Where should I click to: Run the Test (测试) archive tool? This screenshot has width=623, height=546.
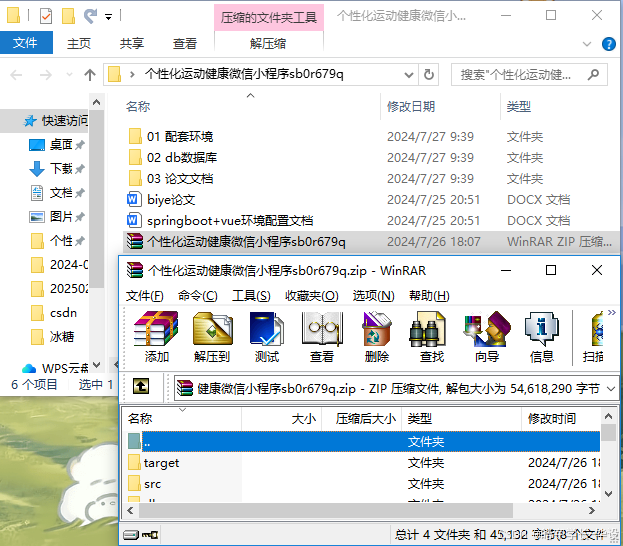point(267,337)
